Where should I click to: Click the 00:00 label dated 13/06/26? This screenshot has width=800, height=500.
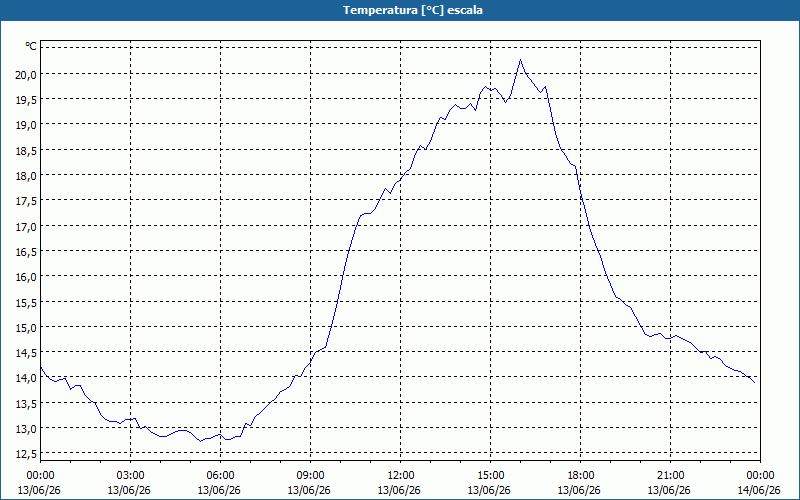click(x=40, y=476)
